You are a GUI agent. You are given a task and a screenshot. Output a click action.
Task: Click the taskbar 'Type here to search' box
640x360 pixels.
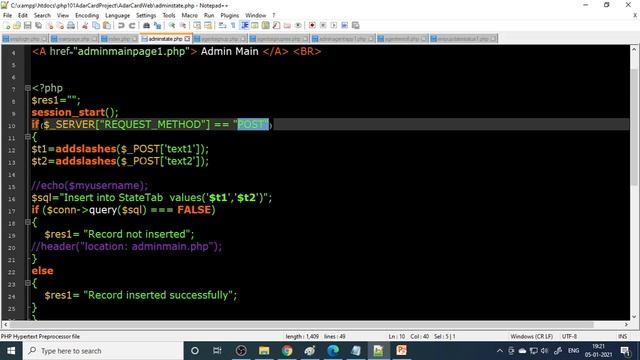[103, 351]
